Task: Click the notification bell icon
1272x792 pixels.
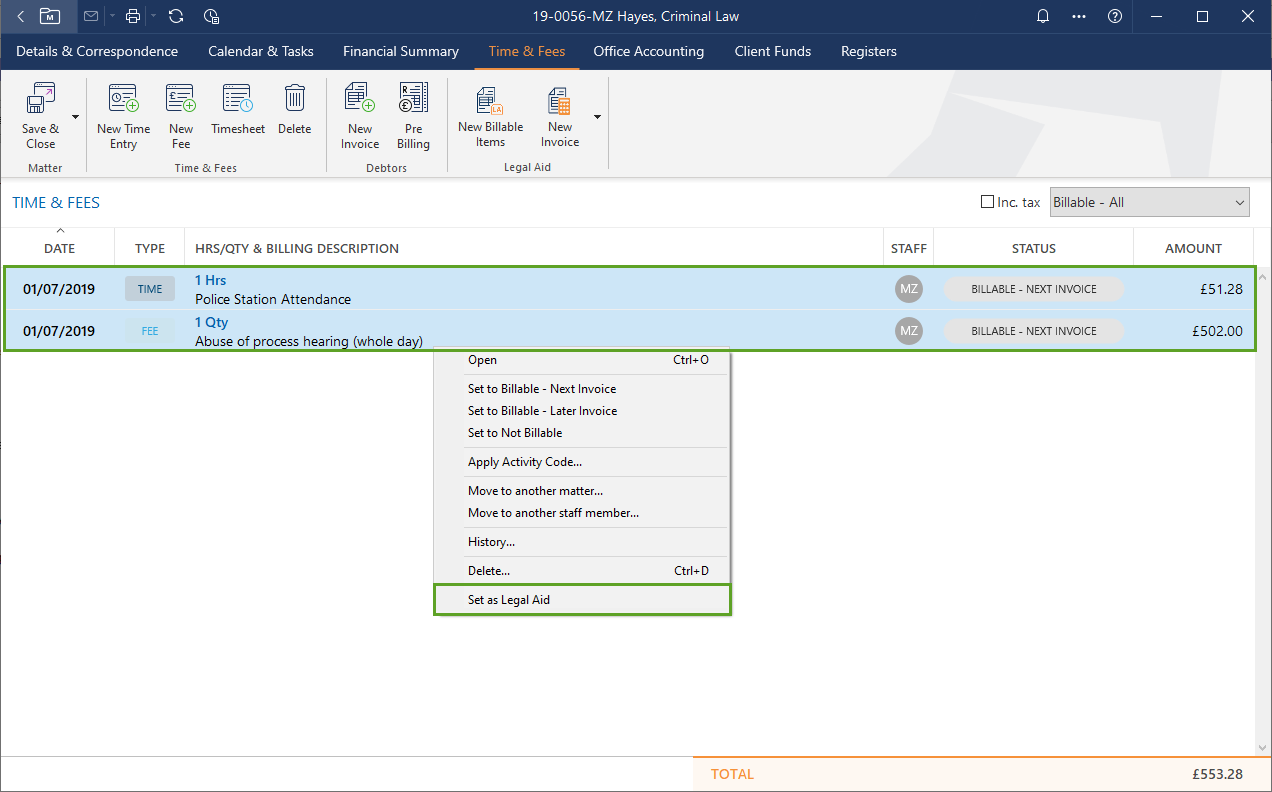Action: coord(1043,16)
